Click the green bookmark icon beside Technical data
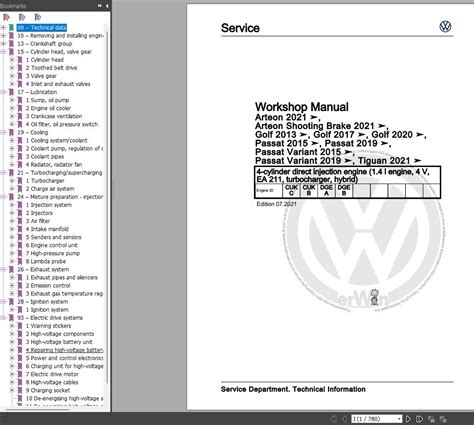Viewport: 474px width, 425px height. (x=11, y=28)
